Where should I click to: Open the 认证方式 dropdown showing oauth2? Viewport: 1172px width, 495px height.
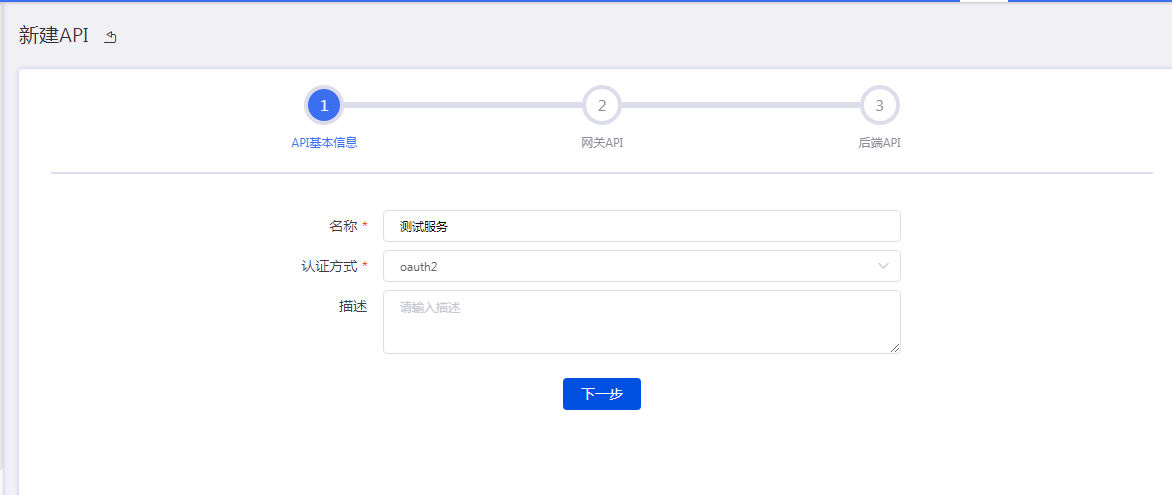tap(630, 266)
